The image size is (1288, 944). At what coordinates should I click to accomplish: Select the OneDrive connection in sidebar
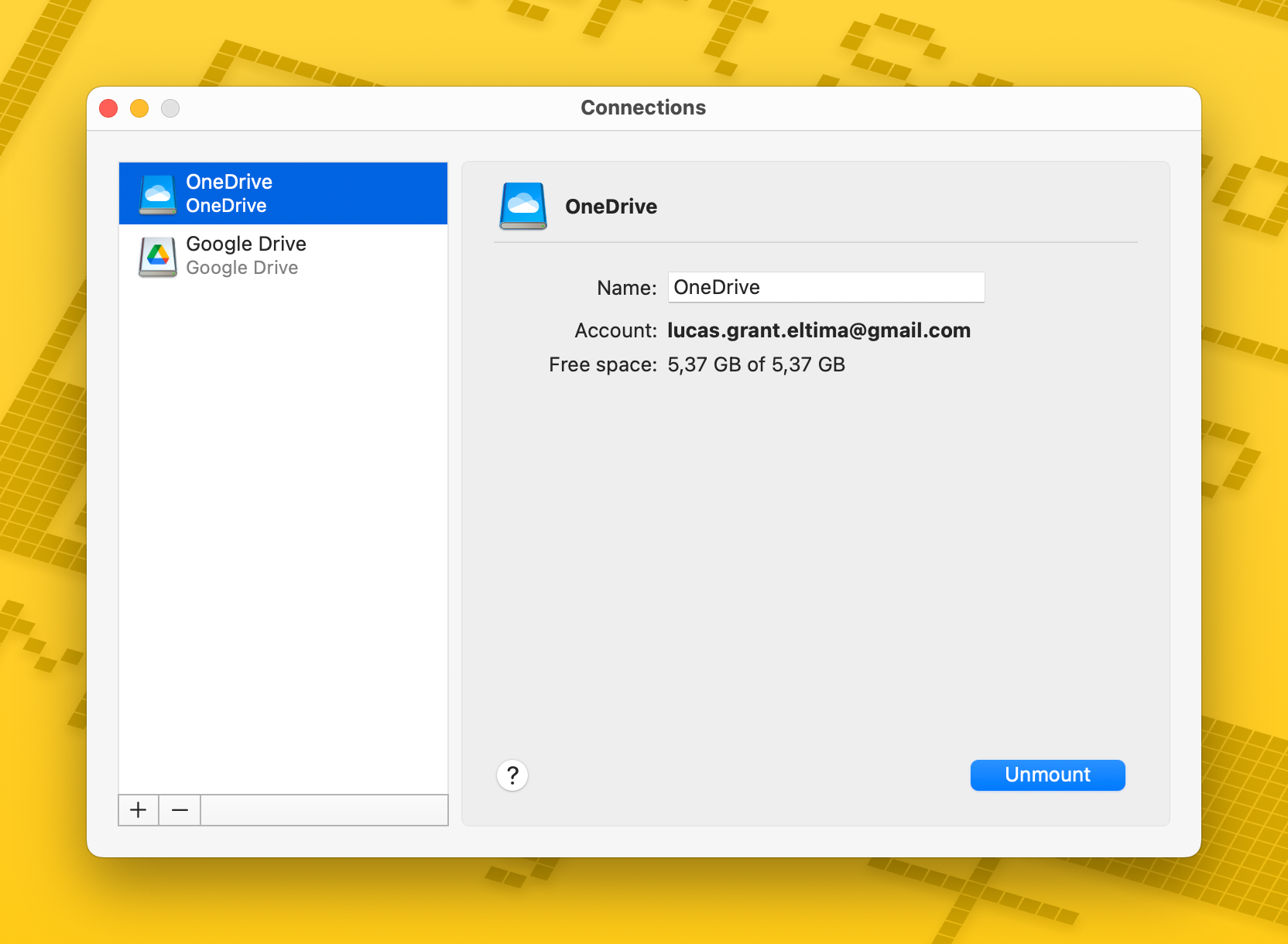pyautogui.click(x=283, y=193)
